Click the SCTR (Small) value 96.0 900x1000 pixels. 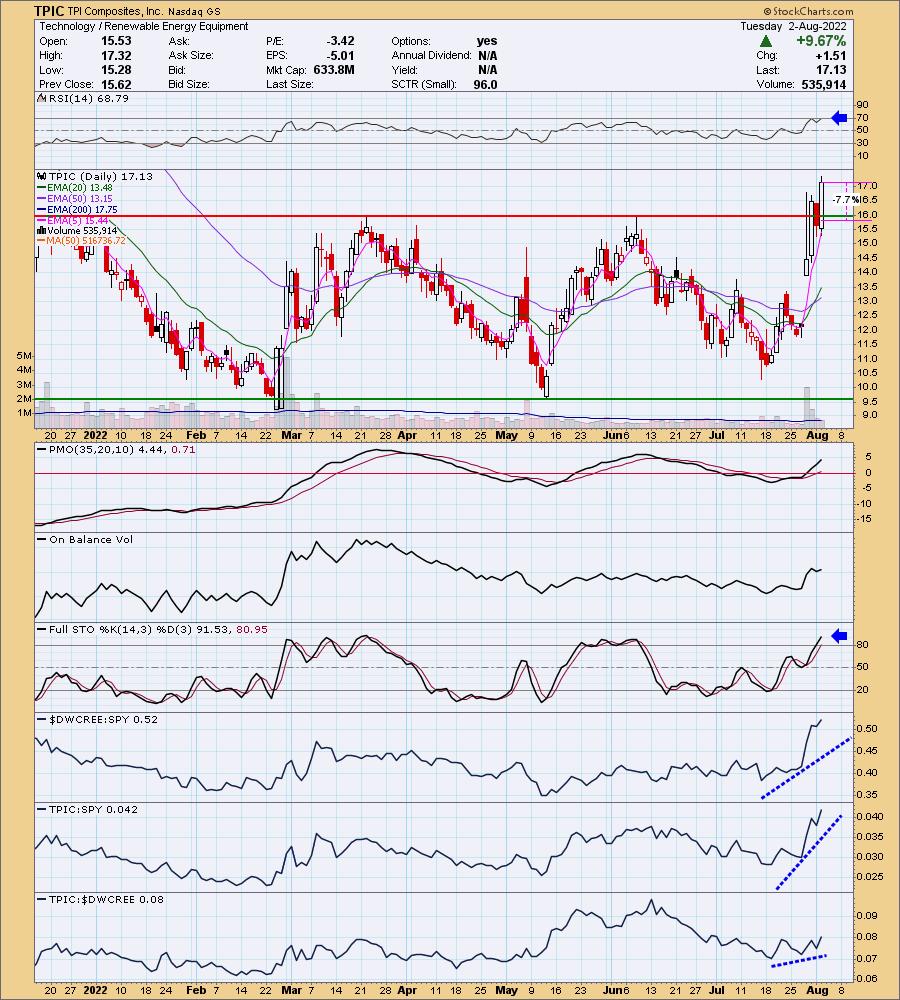(485, 84)
